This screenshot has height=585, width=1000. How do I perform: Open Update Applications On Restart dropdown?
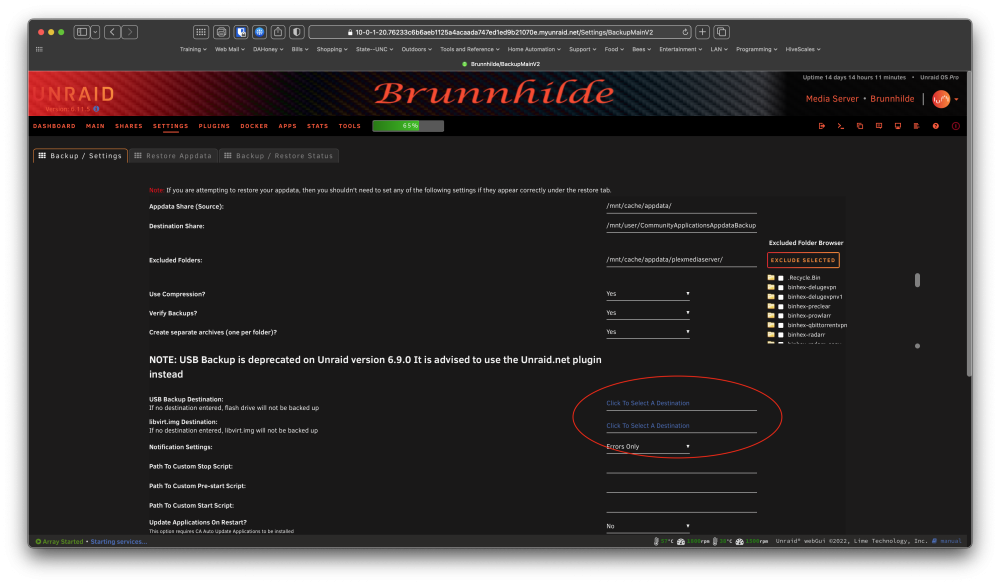coord(648,526)
